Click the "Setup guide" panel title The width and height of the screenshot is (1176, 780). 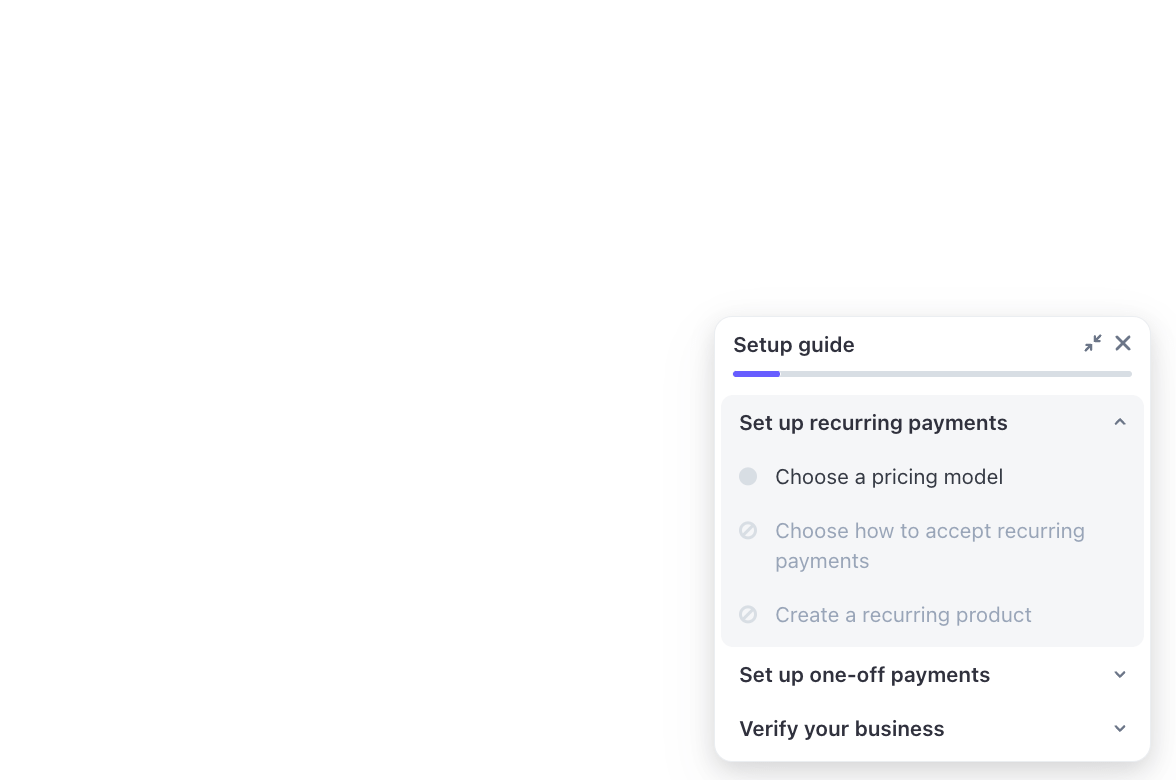(x=793, y=344)
